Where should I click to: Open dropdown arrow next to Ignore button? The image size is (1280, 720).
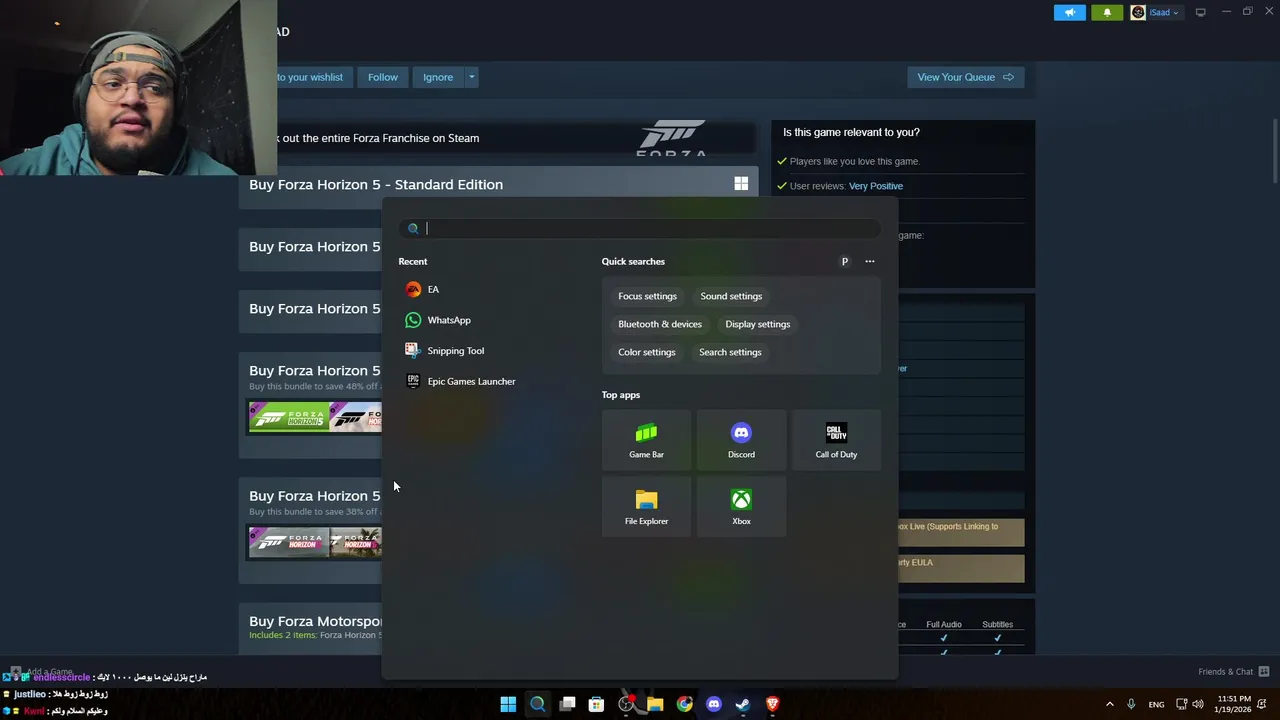click(x=471, y=77)
